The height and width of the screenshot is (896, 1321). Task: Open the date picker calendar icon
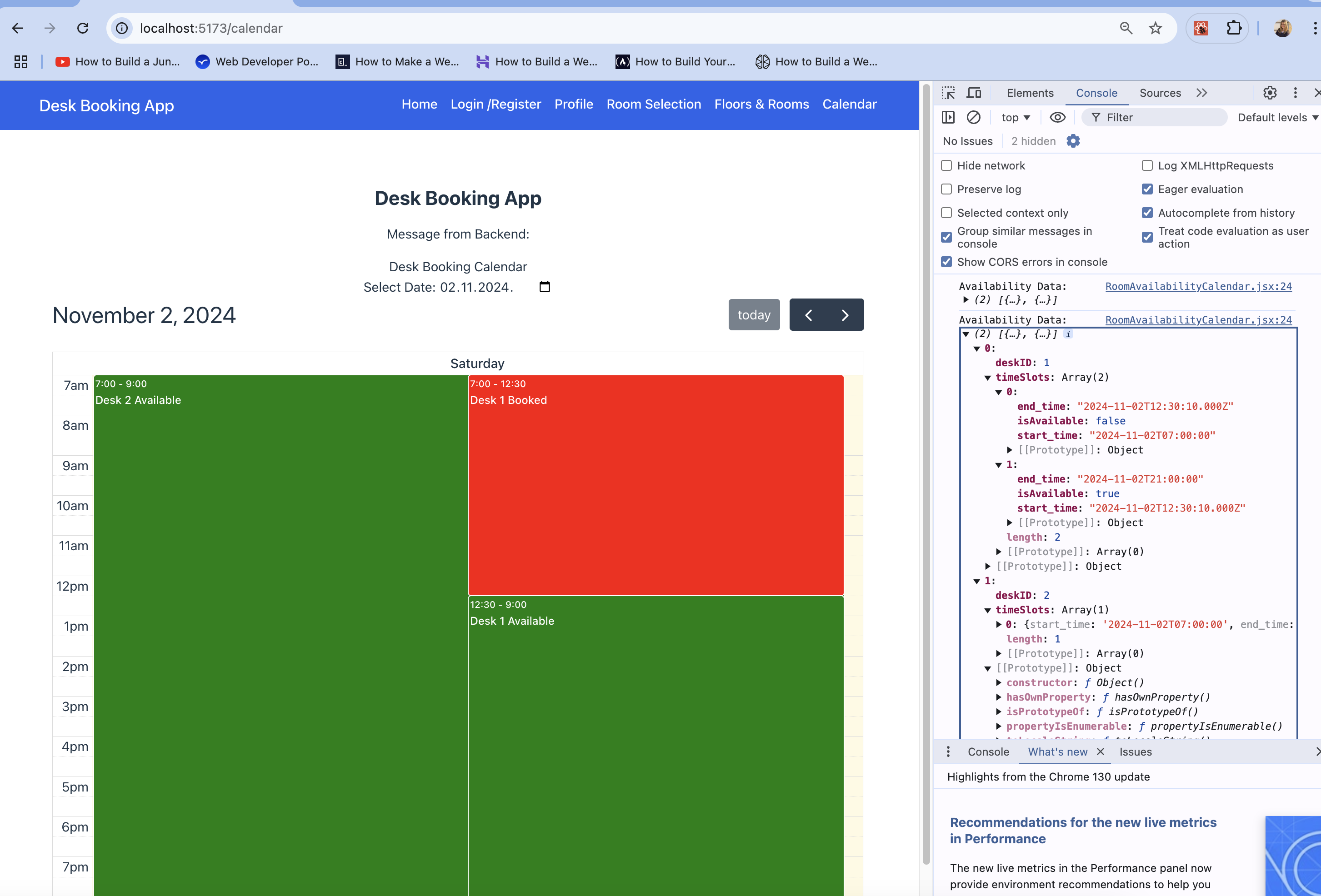(x=545, y=287)
